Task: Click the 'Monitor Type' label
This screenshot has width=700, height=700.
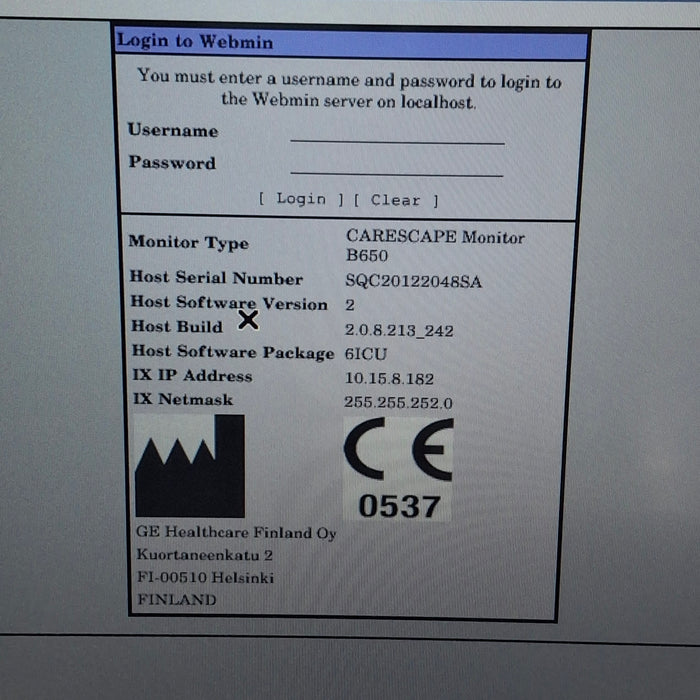Action: pyautogui.click(x=188, y=242)
